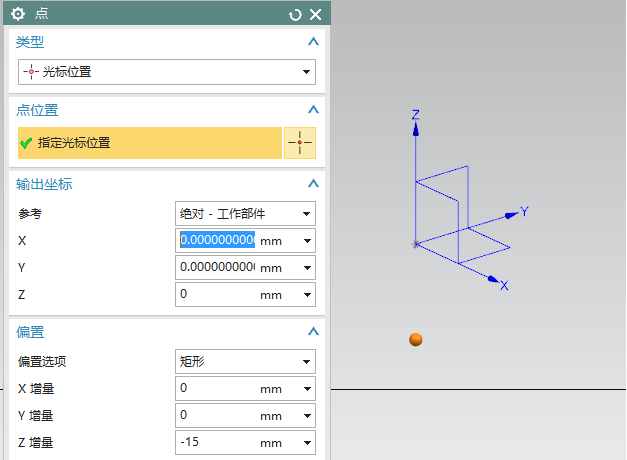
Task: Click the Y coordinate input field
Action: (x=217, y=268)
